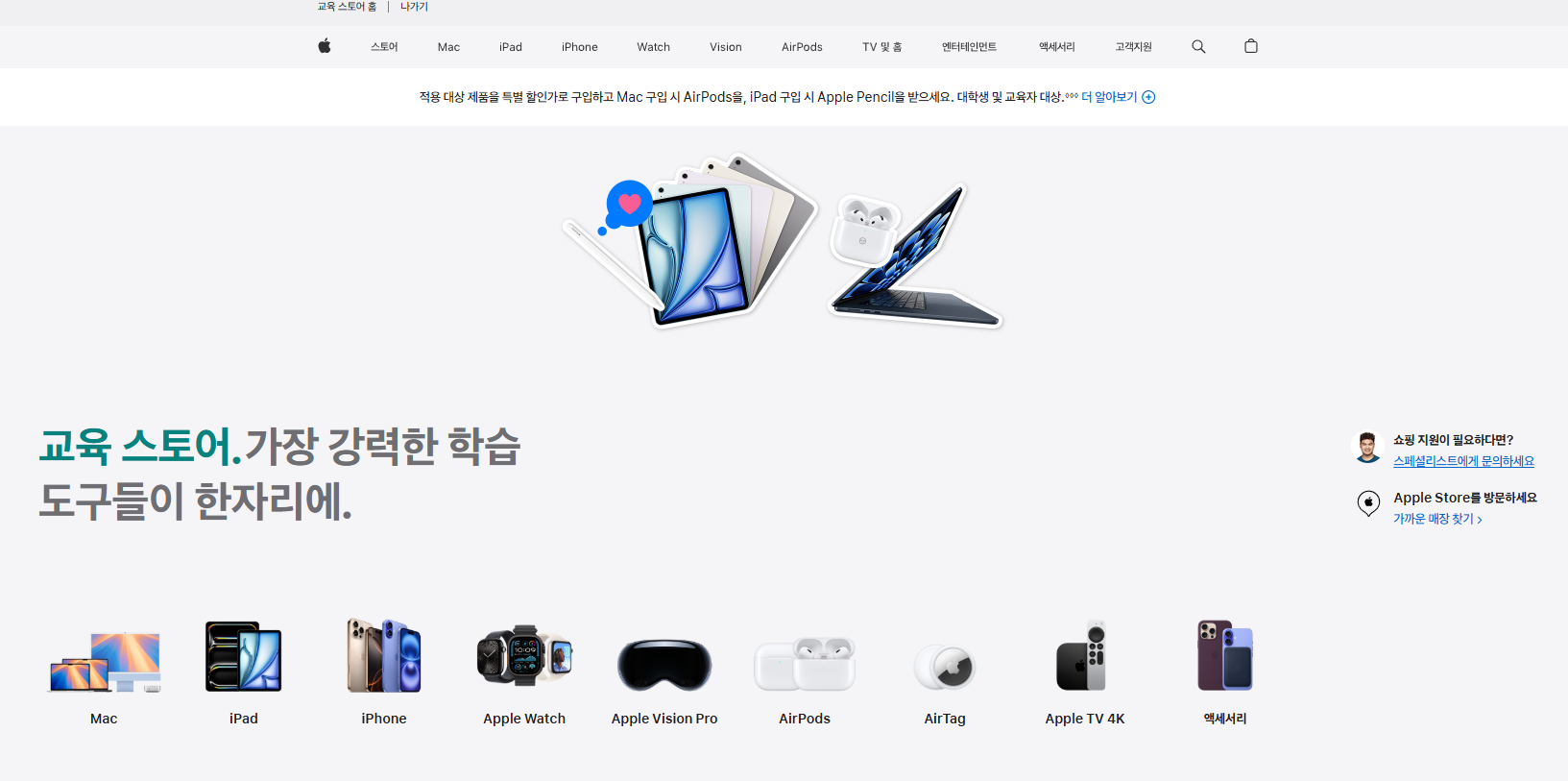
Task: Open the Watch menu in navigation bar
Action: point(654,47)
